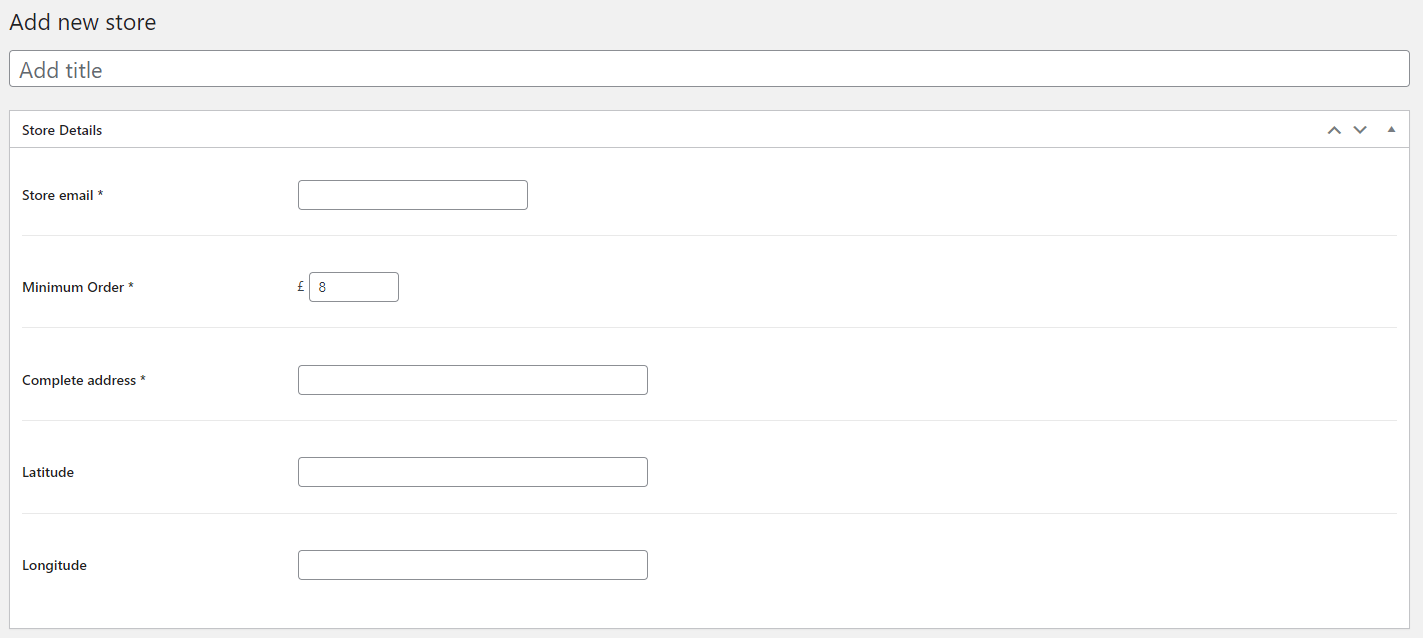Move the Store Details panel down

[x=1360, y=130]
